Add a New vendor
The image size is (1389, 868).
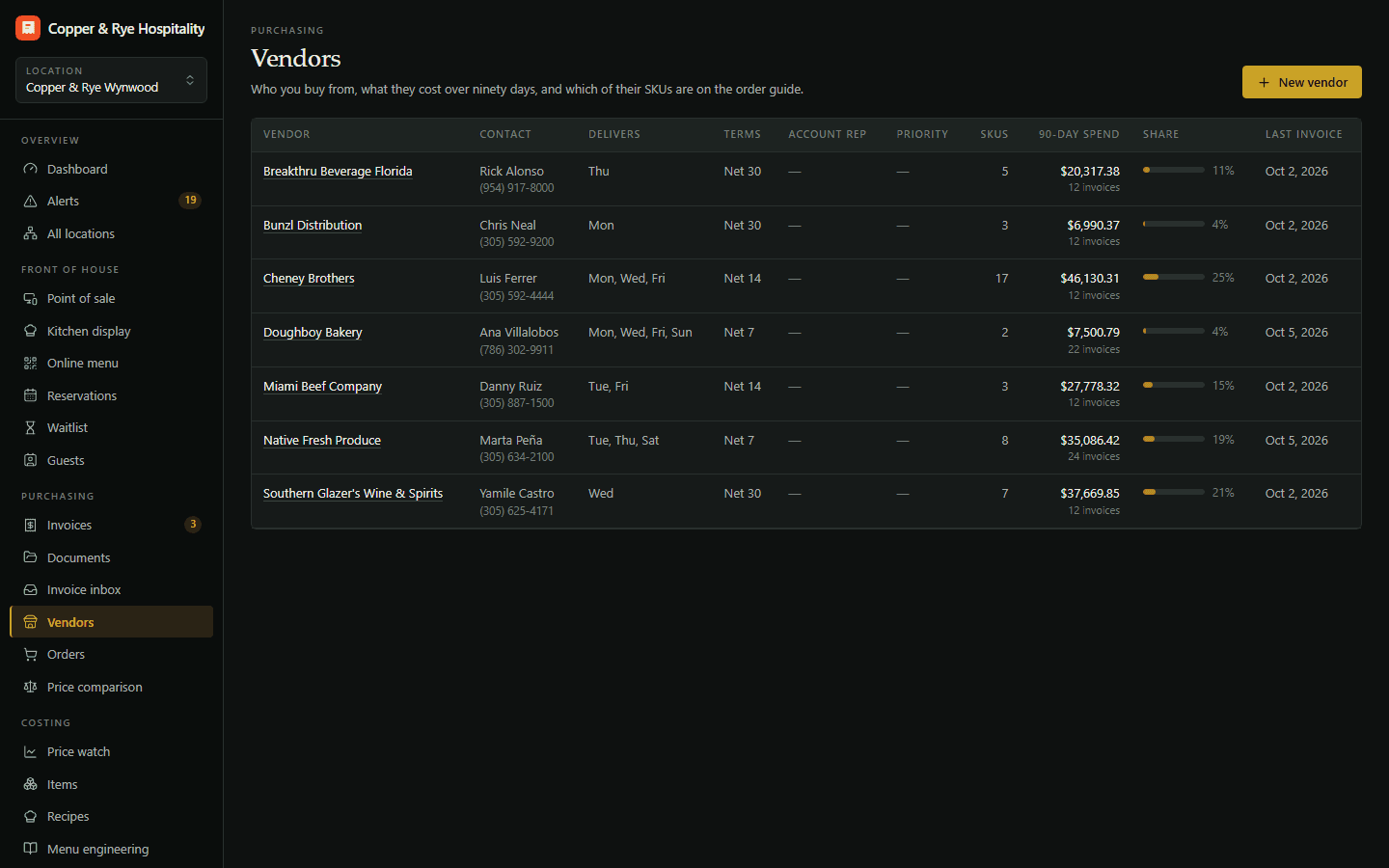point(1302,82)
